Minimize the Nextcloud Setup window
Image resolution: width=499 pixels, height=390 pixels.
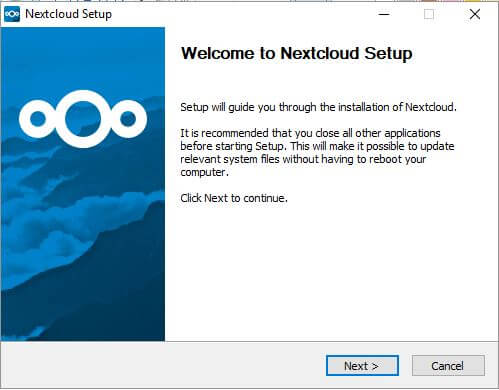[x=384, y=14]
